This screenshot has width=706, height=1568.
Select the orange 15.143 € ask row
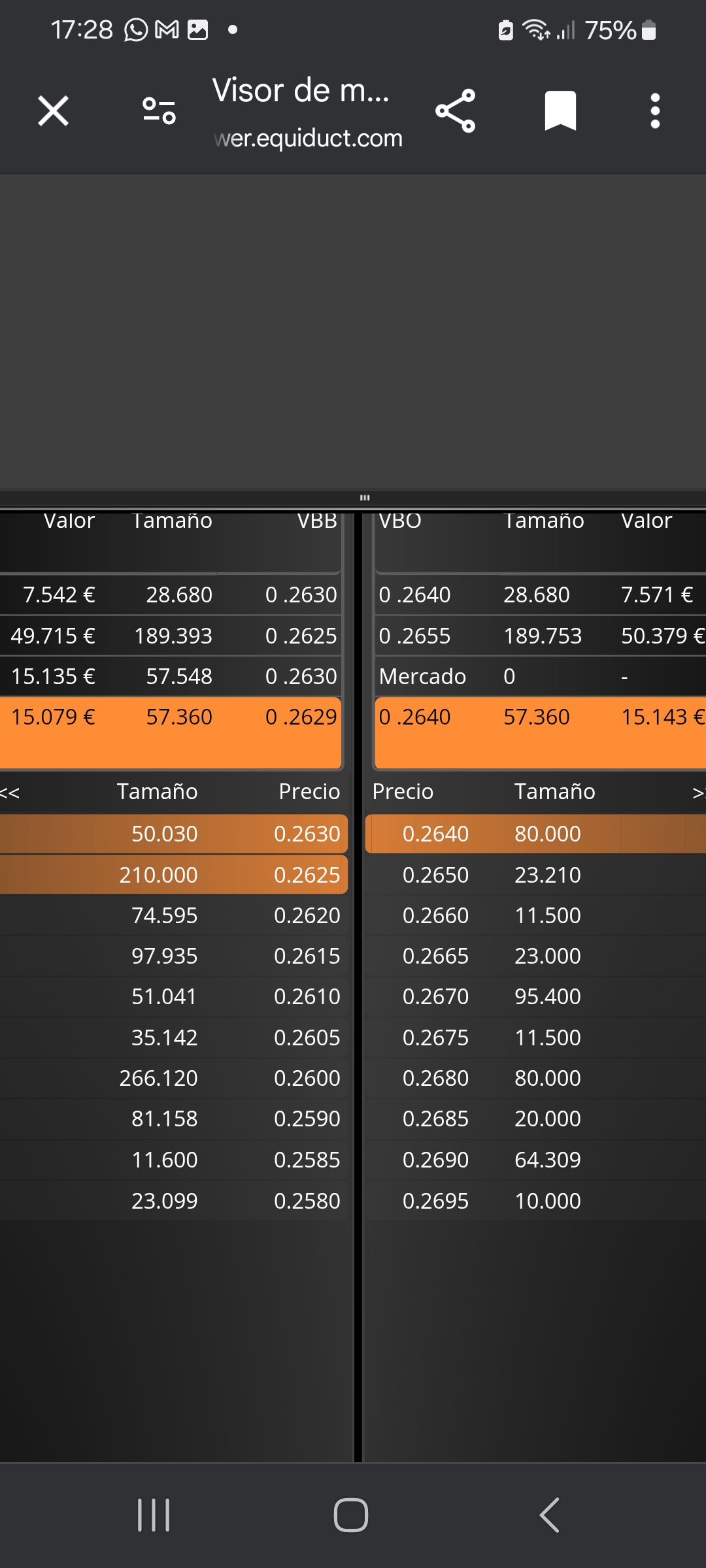click(x=540, y=732)
